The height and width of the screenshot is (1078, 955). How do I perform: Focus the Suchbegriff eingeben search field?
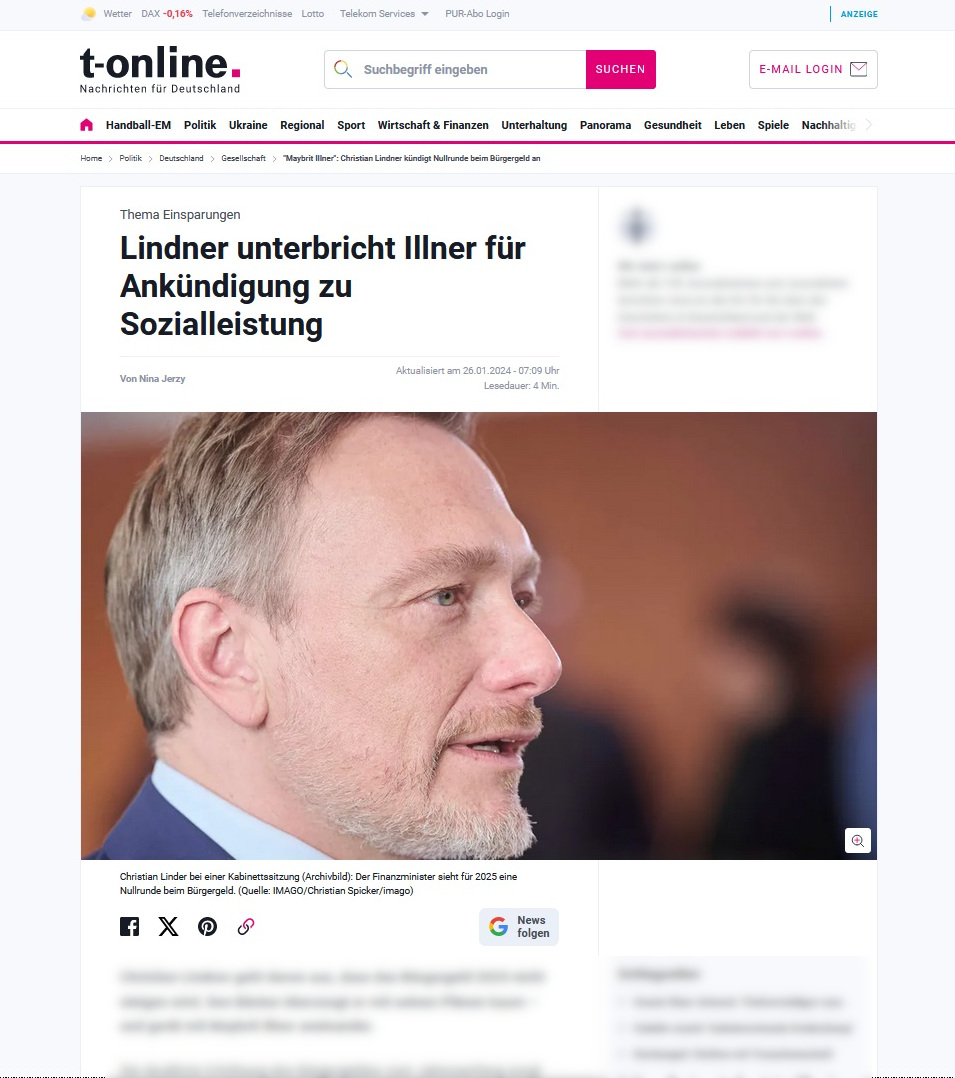[x=455, y=69]
